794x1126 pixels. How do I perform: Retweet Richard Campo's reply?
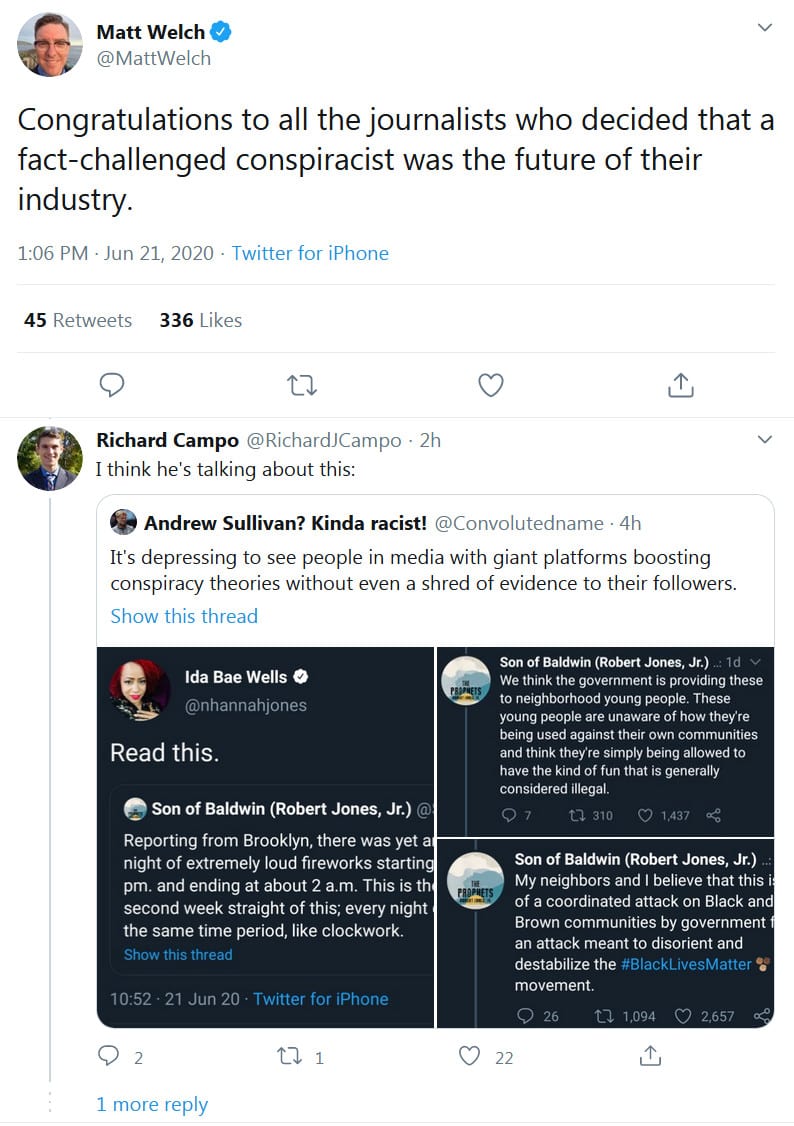tap(289, 1056)
